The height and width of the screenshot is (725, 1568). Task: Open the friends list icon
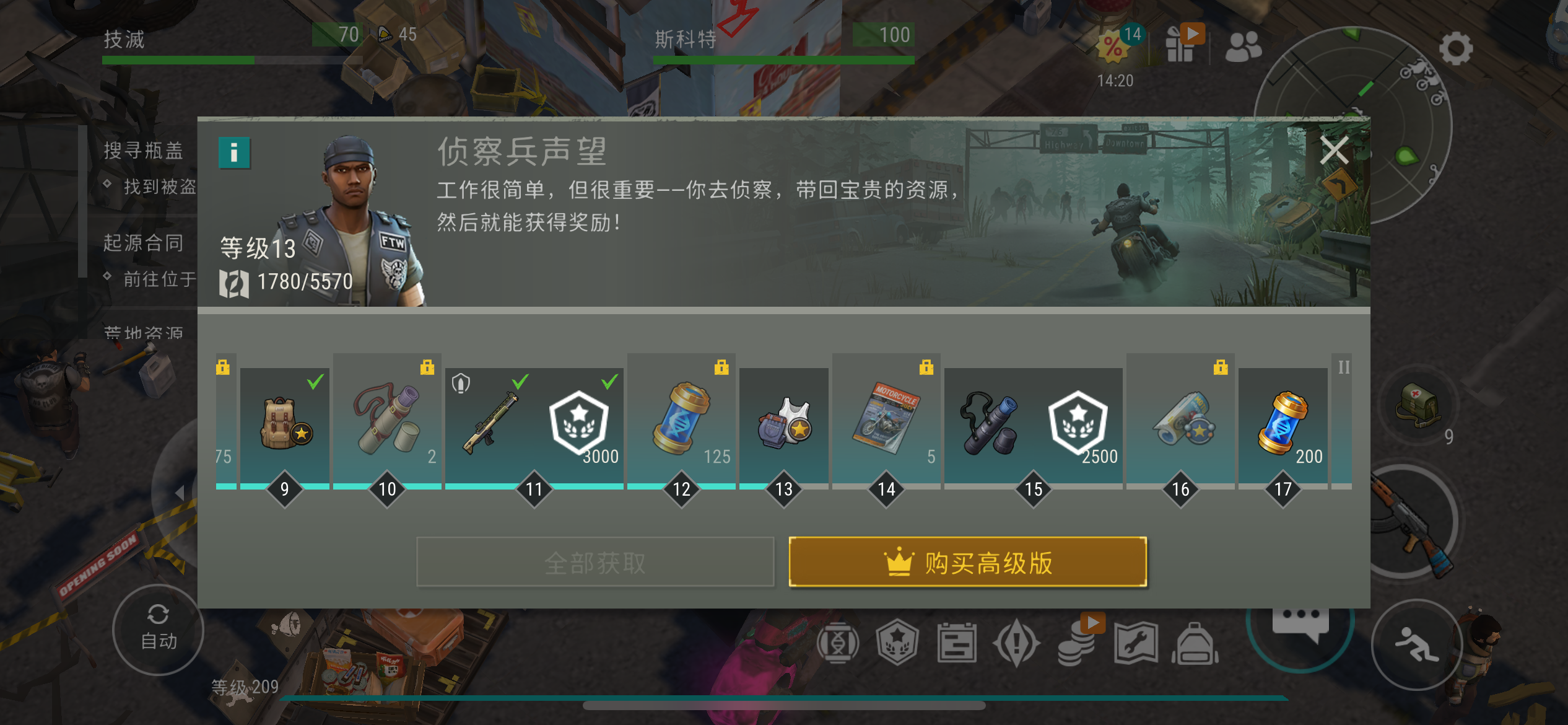click(x=1243, y=46)
